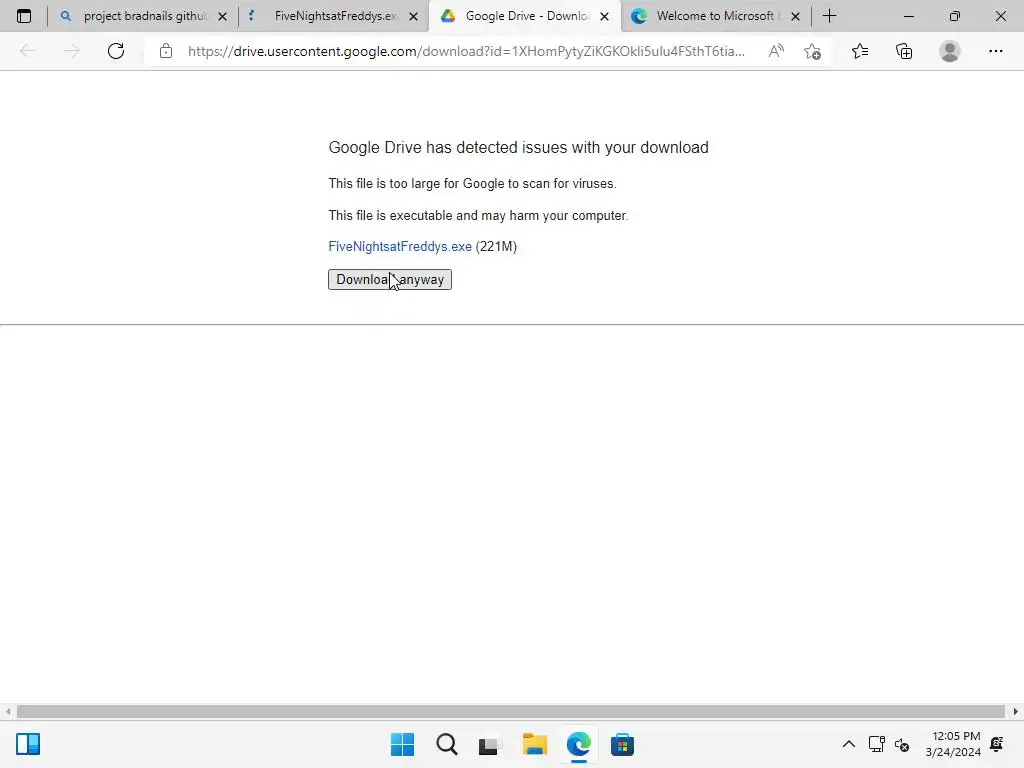This screenshot has height=768, width=1024.
Task: Refresh the current page
Action: [x=116, y=51]
